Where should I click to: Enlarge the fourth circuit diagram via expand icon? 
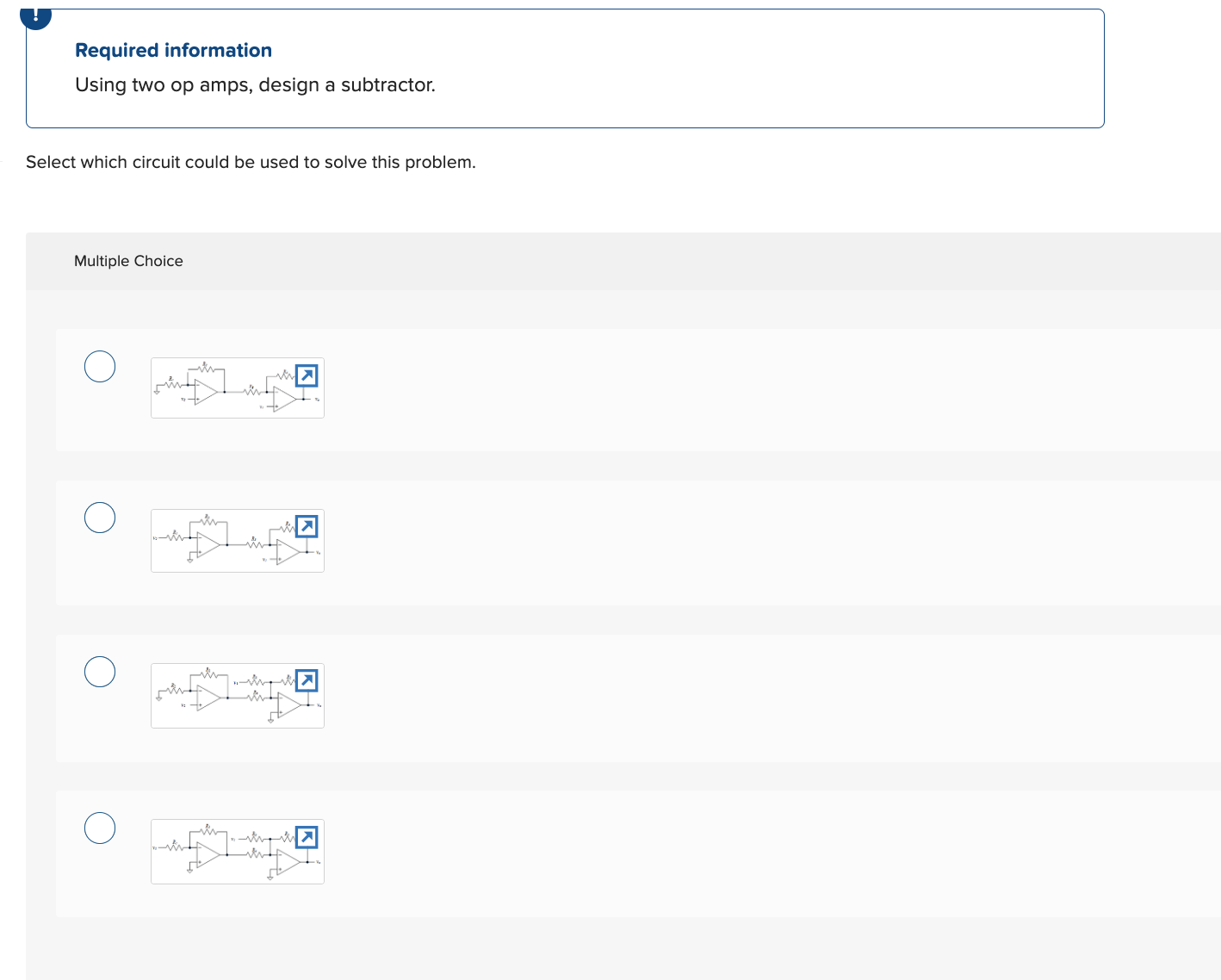click(307, 836)
